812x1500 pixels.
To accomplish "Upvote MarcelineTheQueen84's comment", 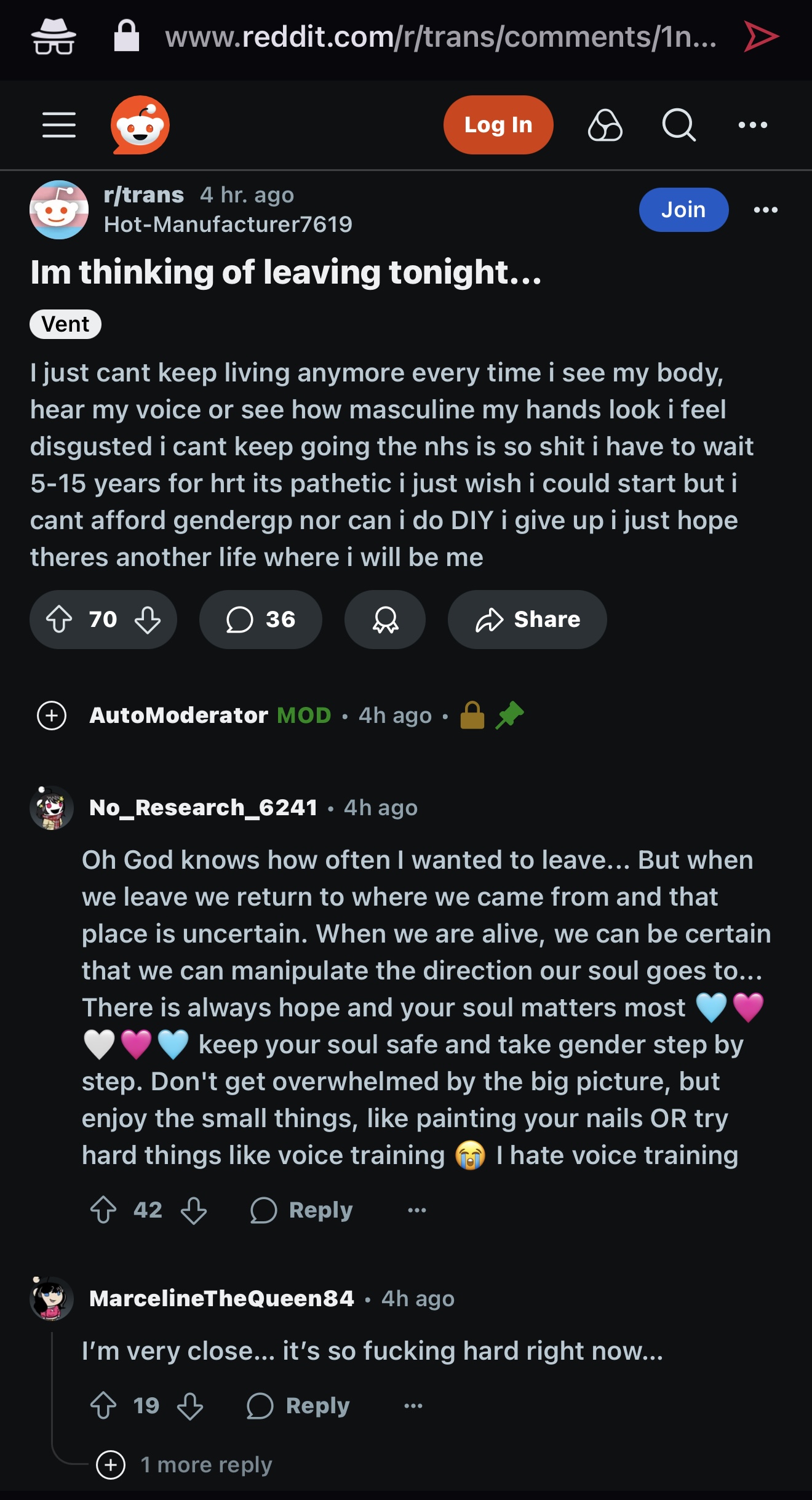I will click(x=103, y=1405).
